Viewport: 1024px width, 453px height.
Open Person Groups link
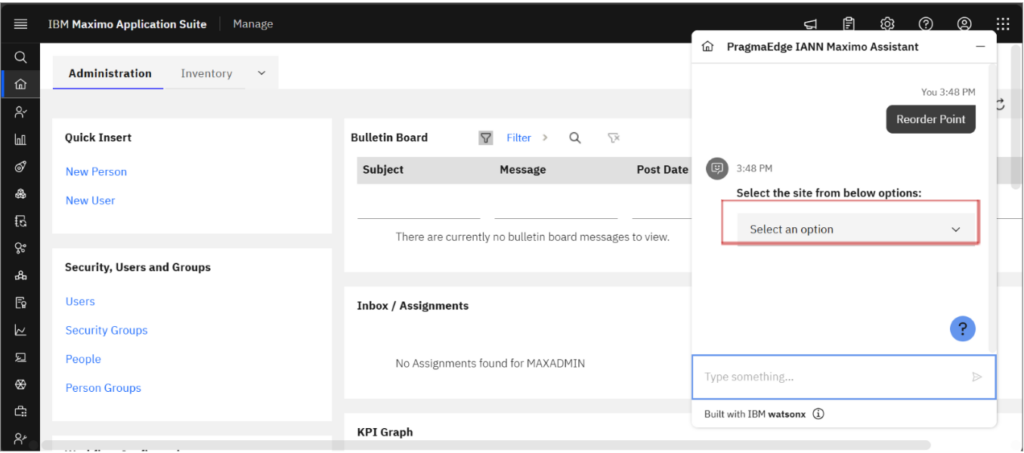tap(103, 388)
